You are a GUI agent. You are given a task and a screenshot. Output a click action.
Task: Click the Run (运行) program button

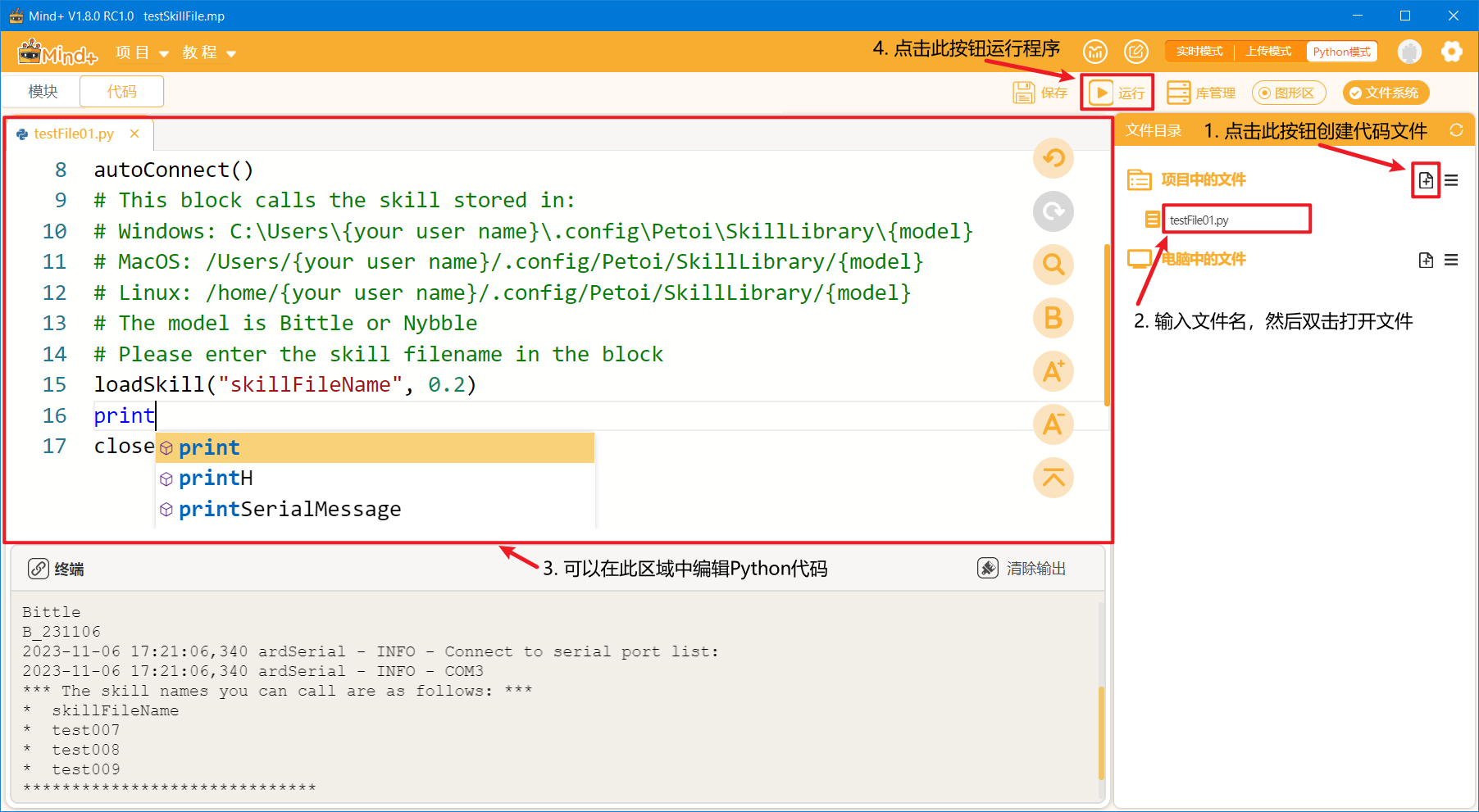tap(1117, 93)
